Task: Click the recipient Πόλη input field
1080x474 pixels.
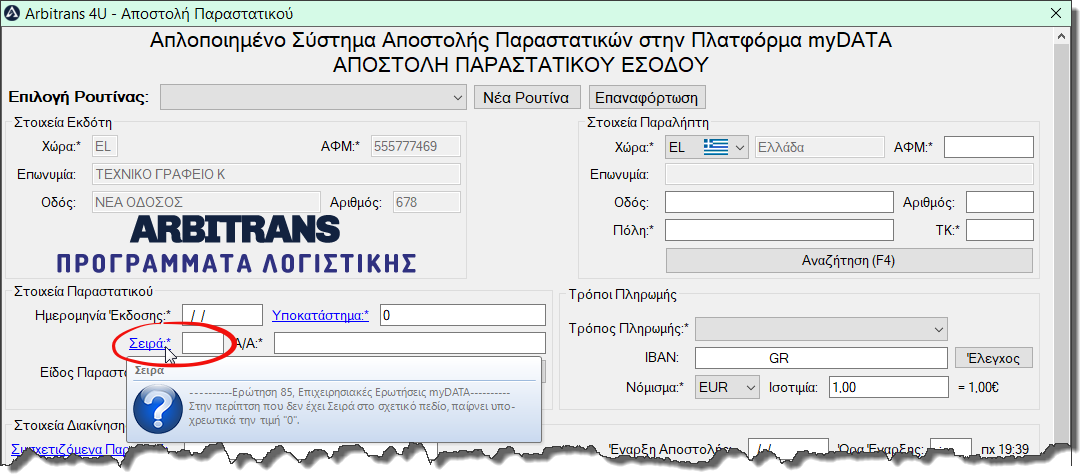Action: [x=779, y=230]
